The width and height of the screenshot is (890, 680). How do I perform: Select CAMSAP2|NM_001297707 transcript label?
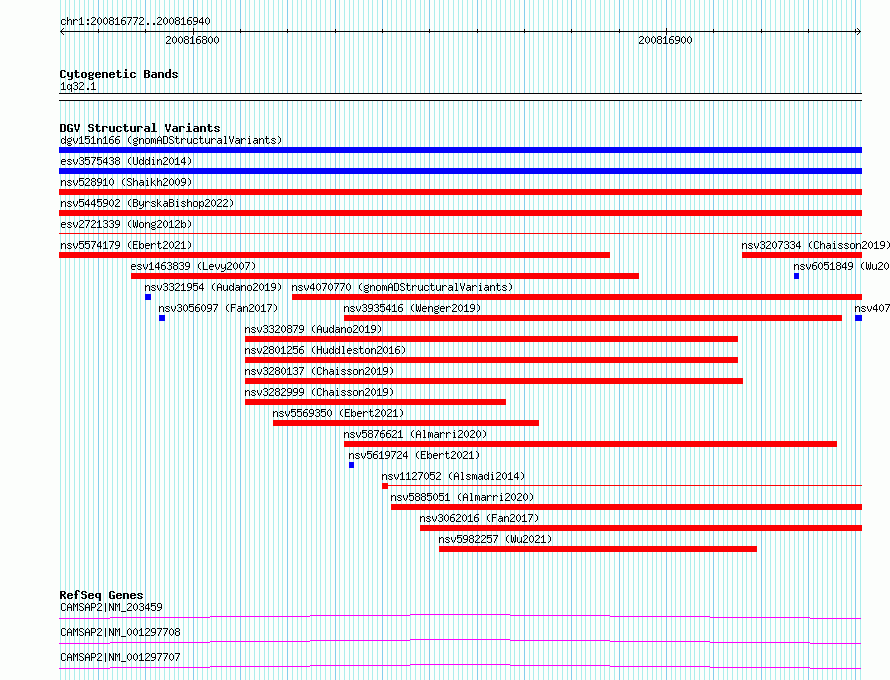tap(120, 657)
